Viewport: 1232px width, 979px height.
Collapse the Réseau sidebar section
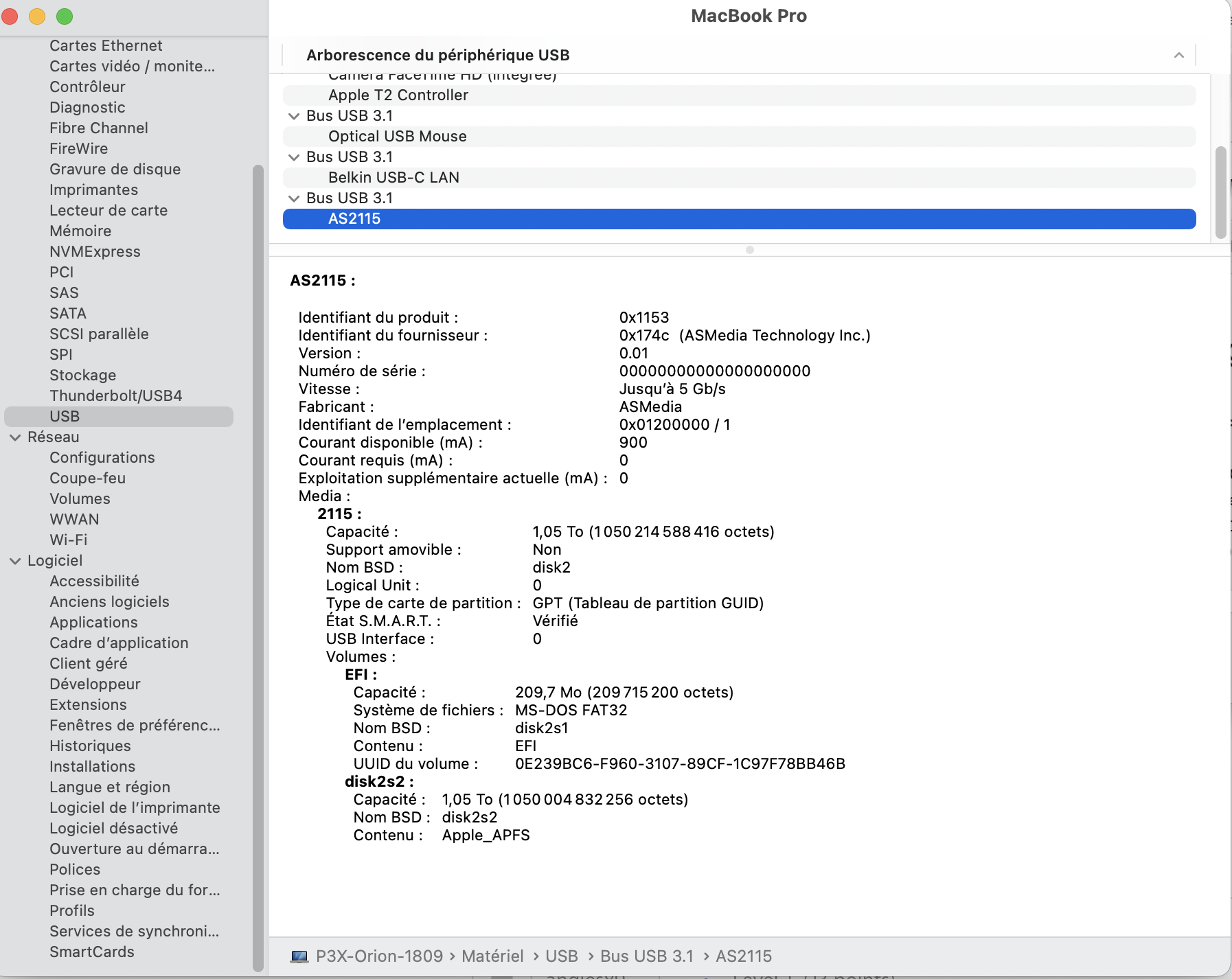point(15,437)
